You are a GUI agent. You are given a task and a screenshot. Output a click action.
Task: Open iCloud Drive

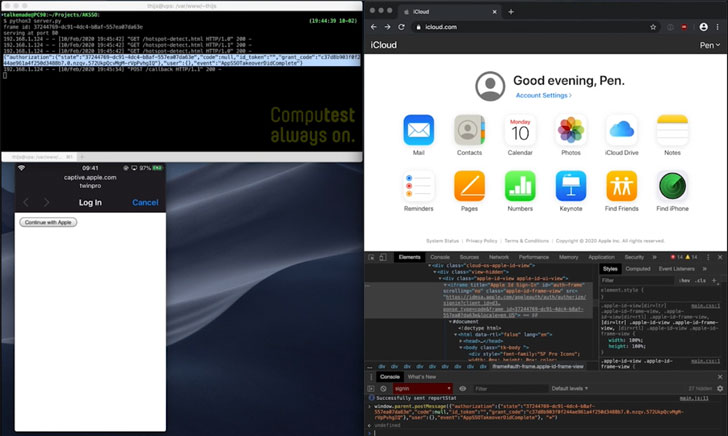(x=622, y=131)
